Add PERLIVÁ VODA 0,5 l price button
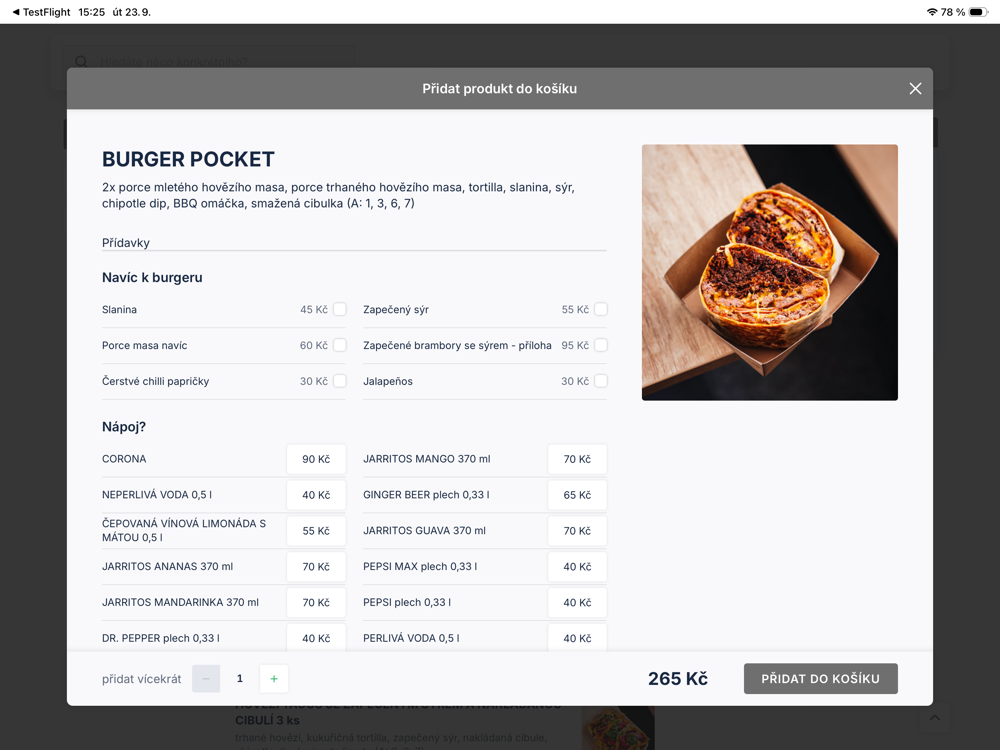Viewport: 1000px width, 750px height. point(577,637)
